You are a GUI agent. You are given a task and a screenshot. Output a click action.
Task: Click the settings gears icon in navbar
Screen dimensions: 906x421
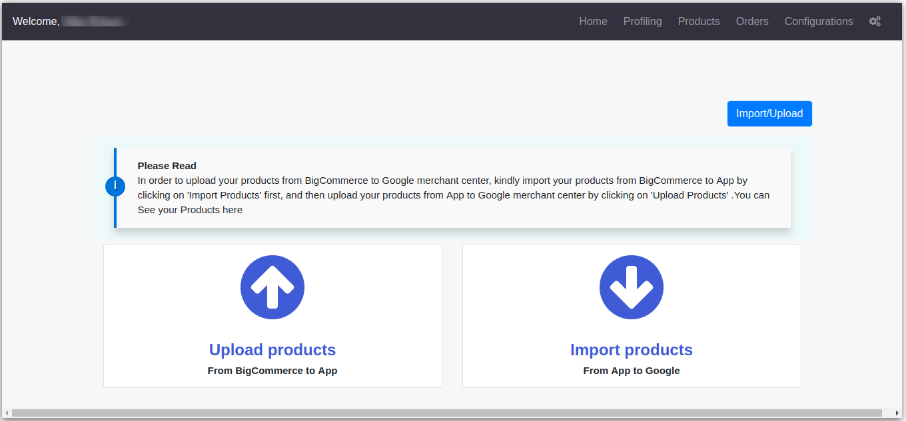[x=875, y=21]
